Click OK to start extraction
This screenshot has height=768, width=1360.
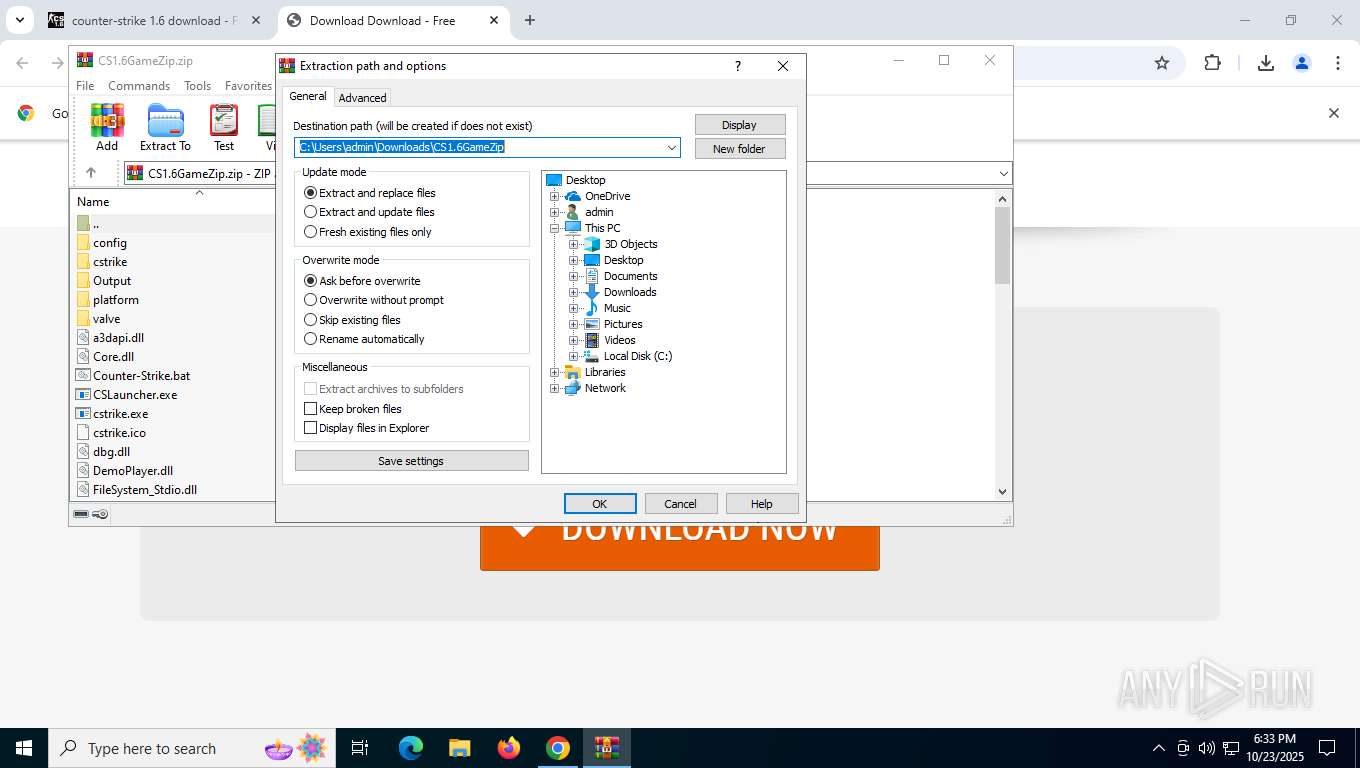[x=600, y=504]
